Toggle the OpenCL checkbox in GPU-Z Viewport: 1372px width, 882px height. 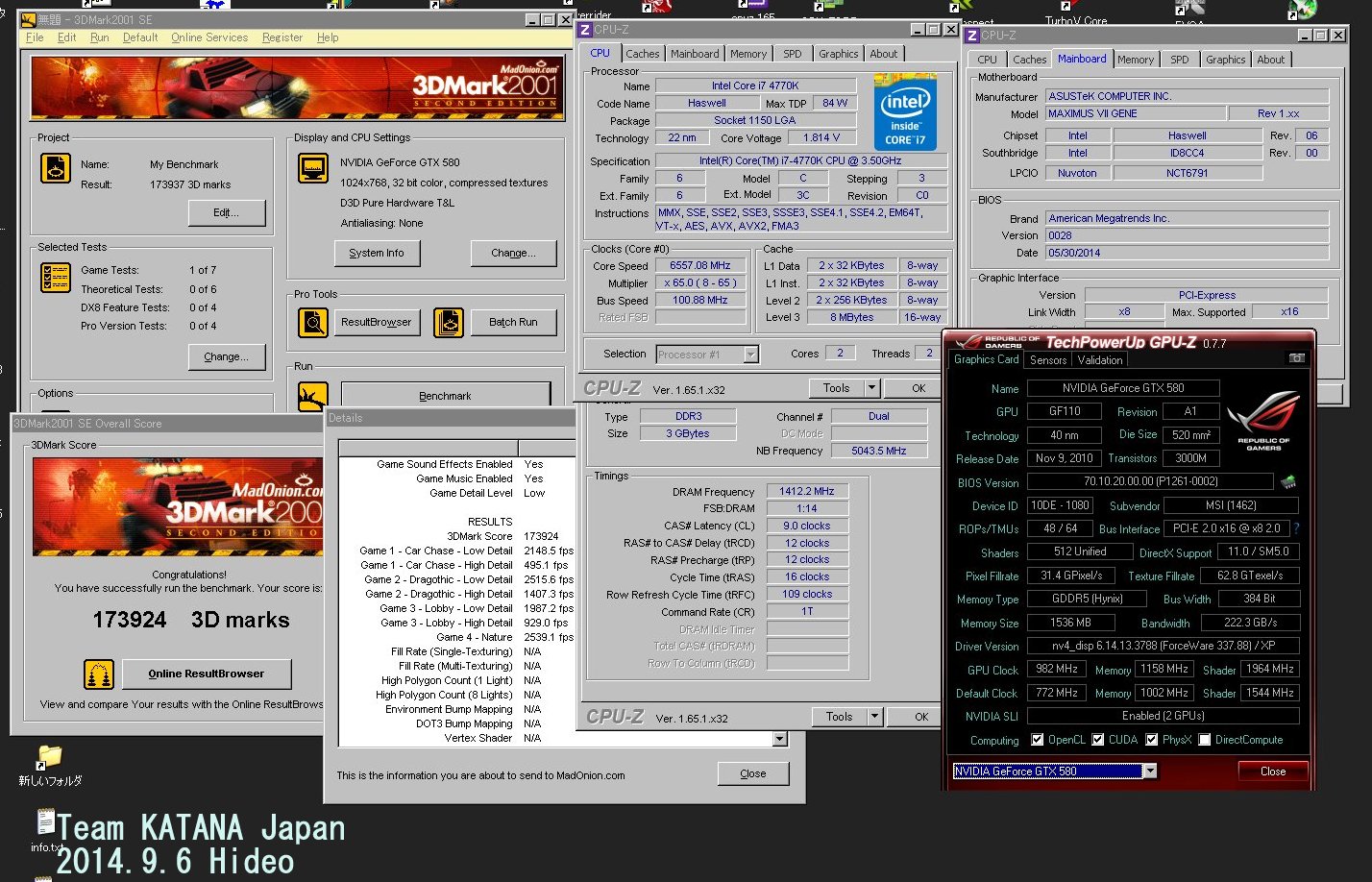(1037, 740)
